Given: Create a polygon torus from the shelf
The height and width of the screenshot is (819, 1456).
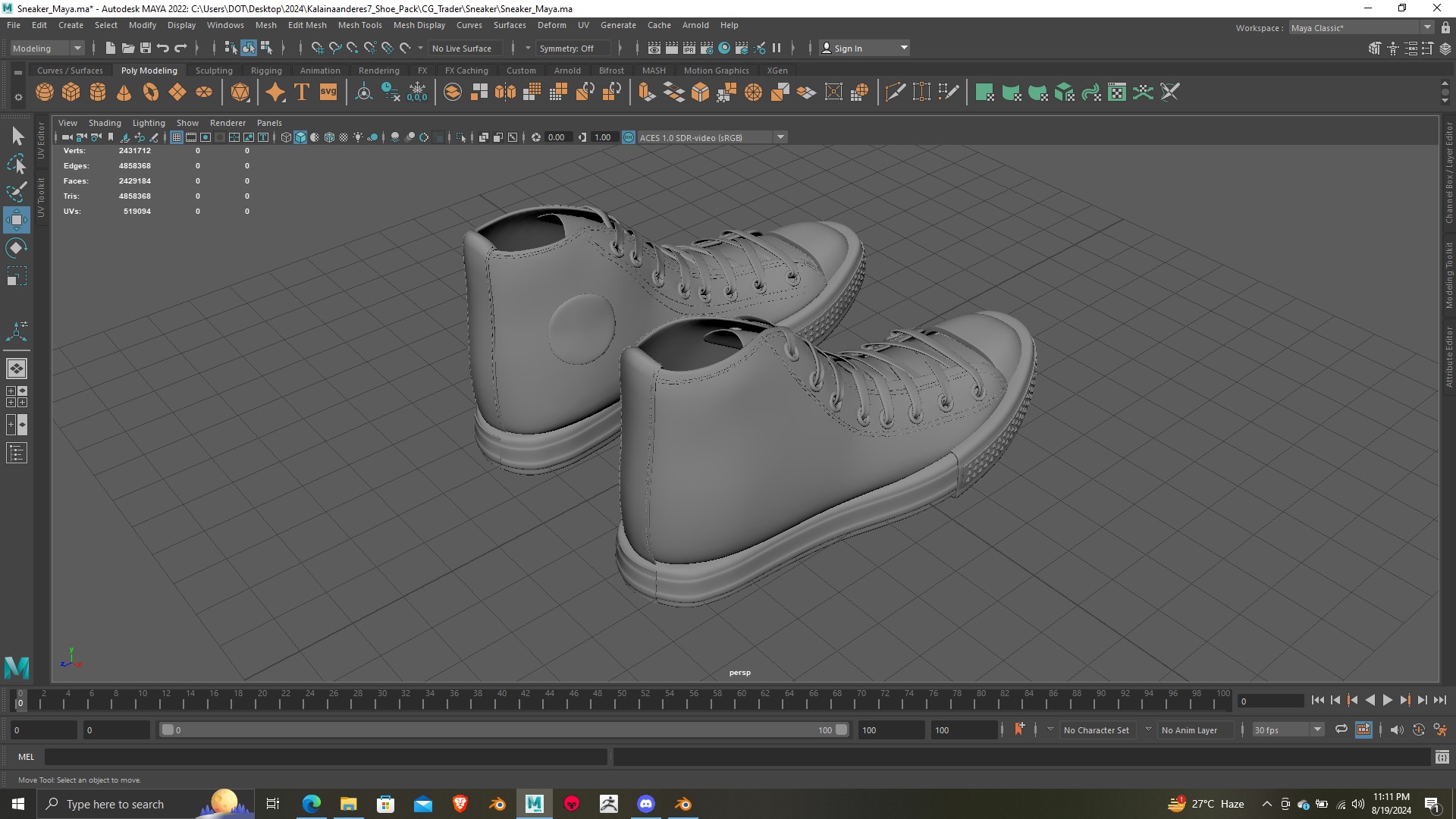Looking at the screenshot, I should 151,93.
